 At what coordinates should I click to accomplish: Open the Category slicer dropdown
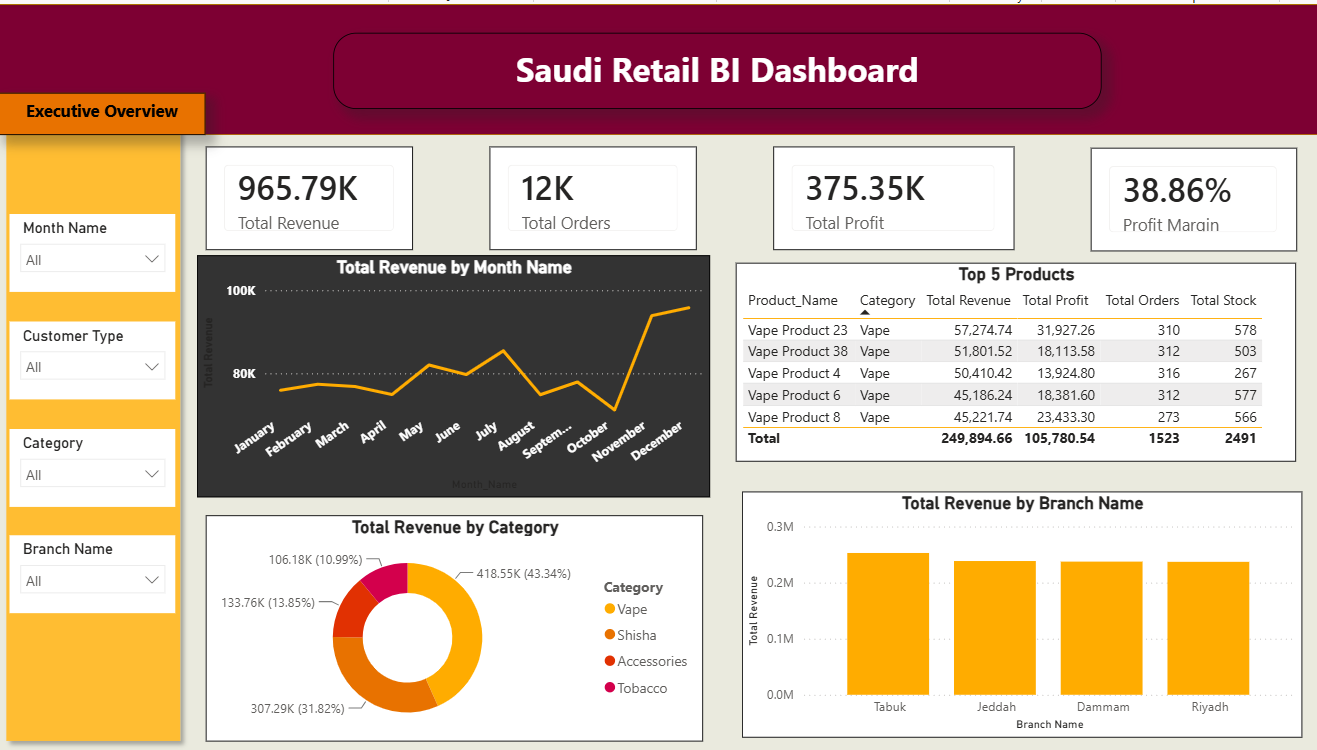tap(93, 474)
